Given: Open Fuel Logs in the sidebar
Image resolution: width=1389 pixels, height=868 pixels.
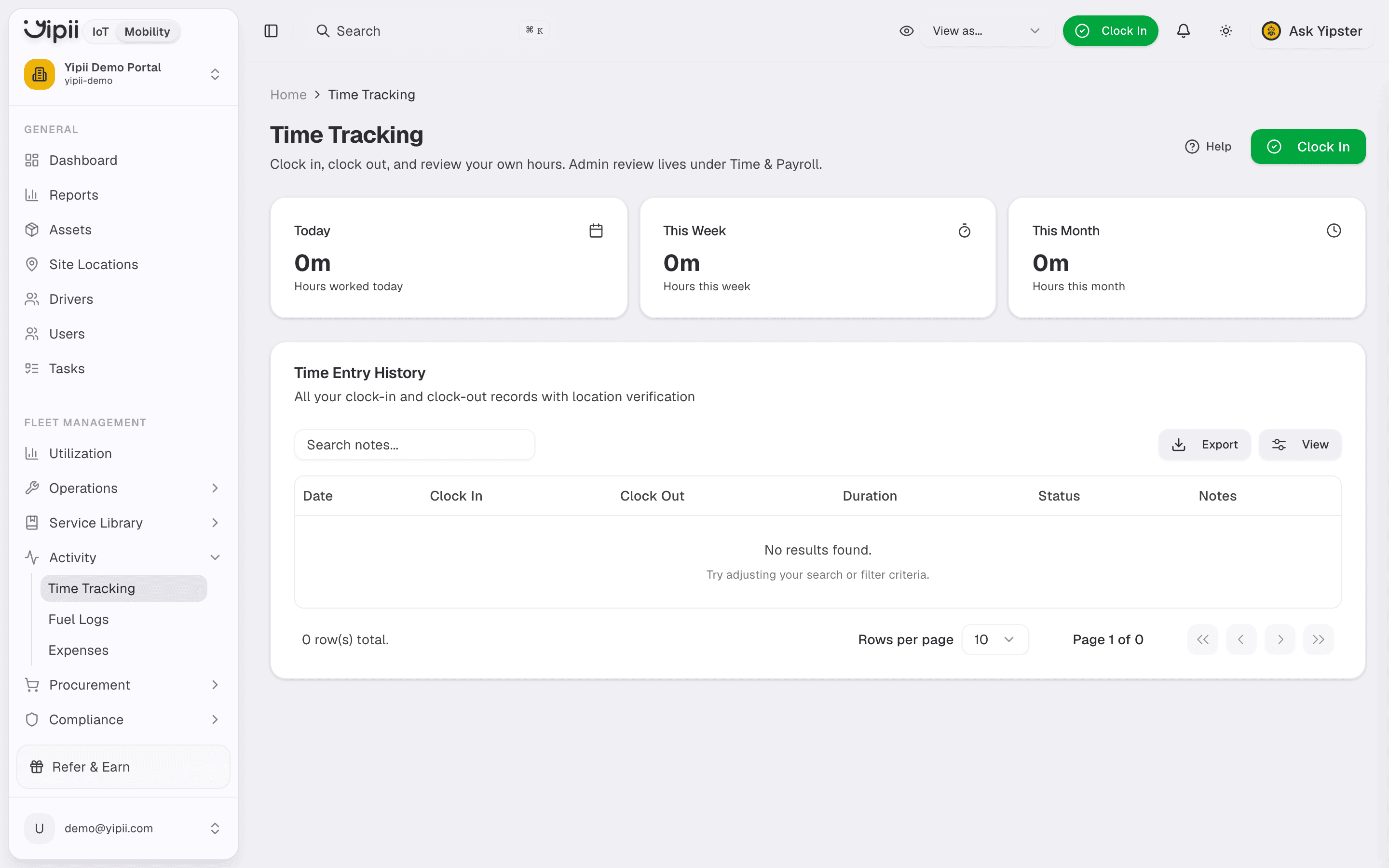Looking at the screenshot, I should 123,620.
